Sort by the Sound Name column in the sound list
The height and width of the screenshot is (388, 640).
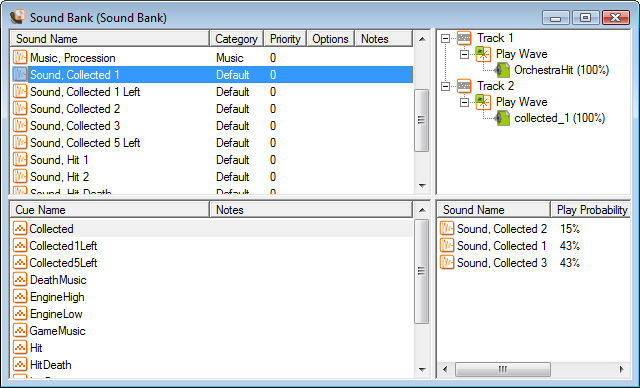tap(109, 38)
